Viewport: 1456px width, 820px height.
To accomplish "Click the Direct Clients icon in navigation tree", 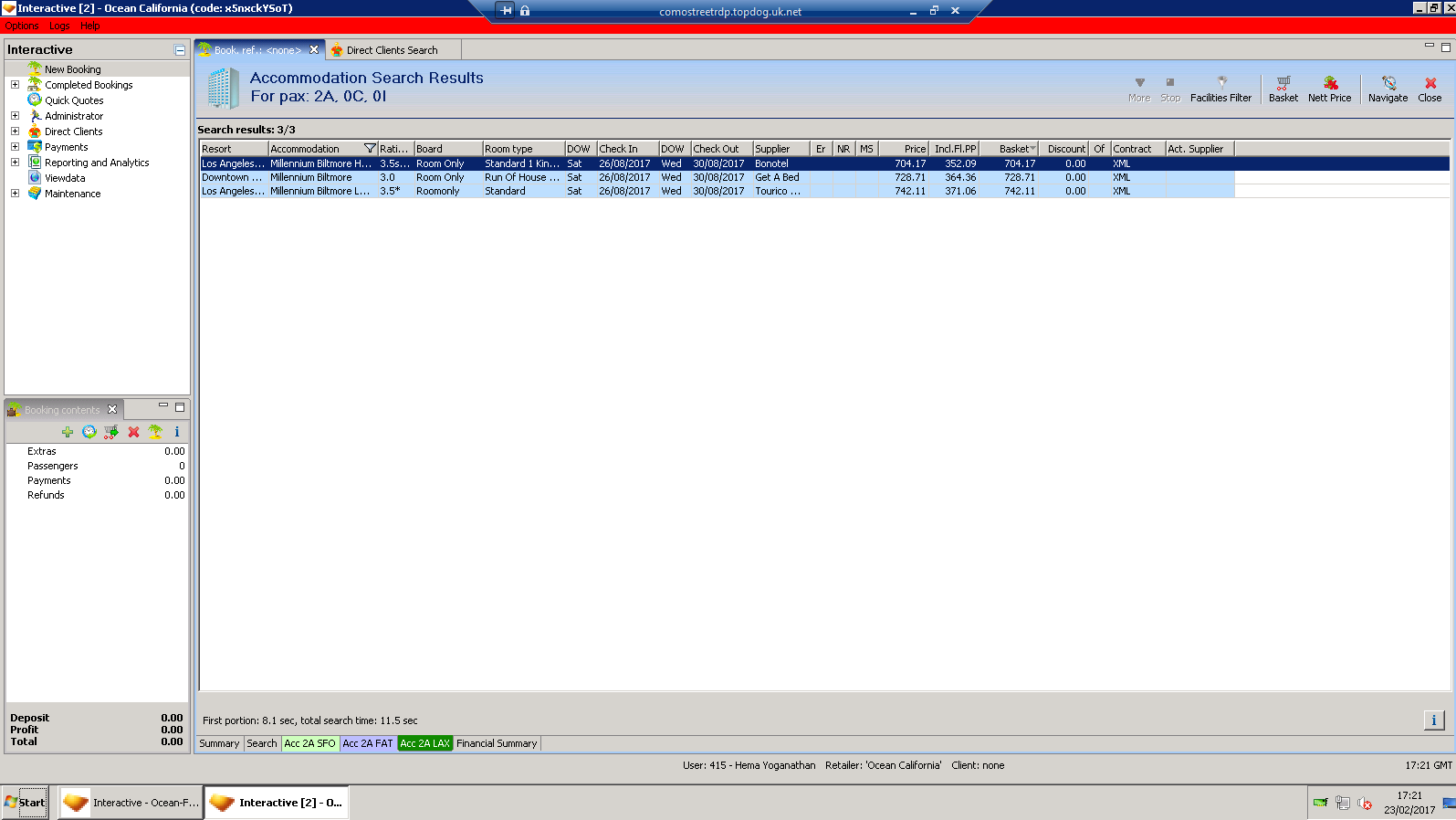I will pos(35,131).
